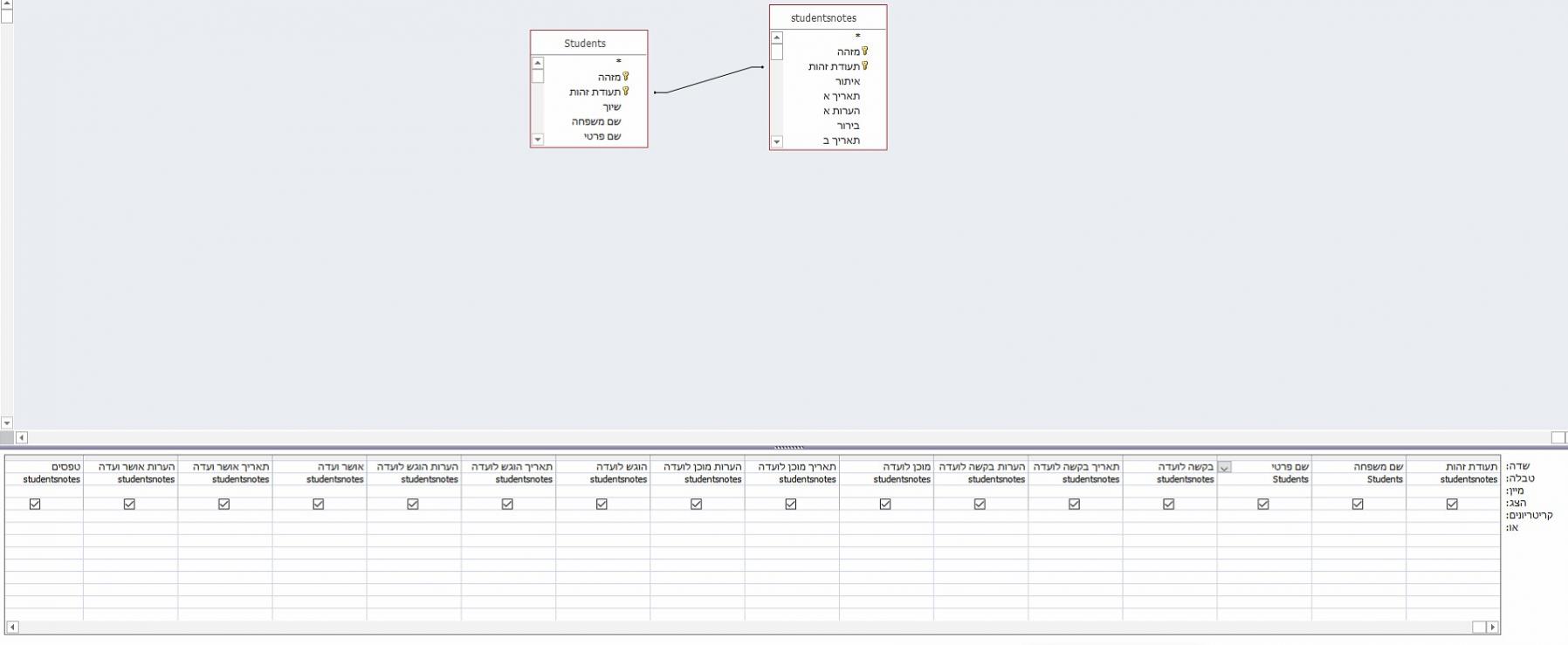Click the down arrow of the table pane's vertical scrollbar

pyautogui.click(x=6, y=423)
